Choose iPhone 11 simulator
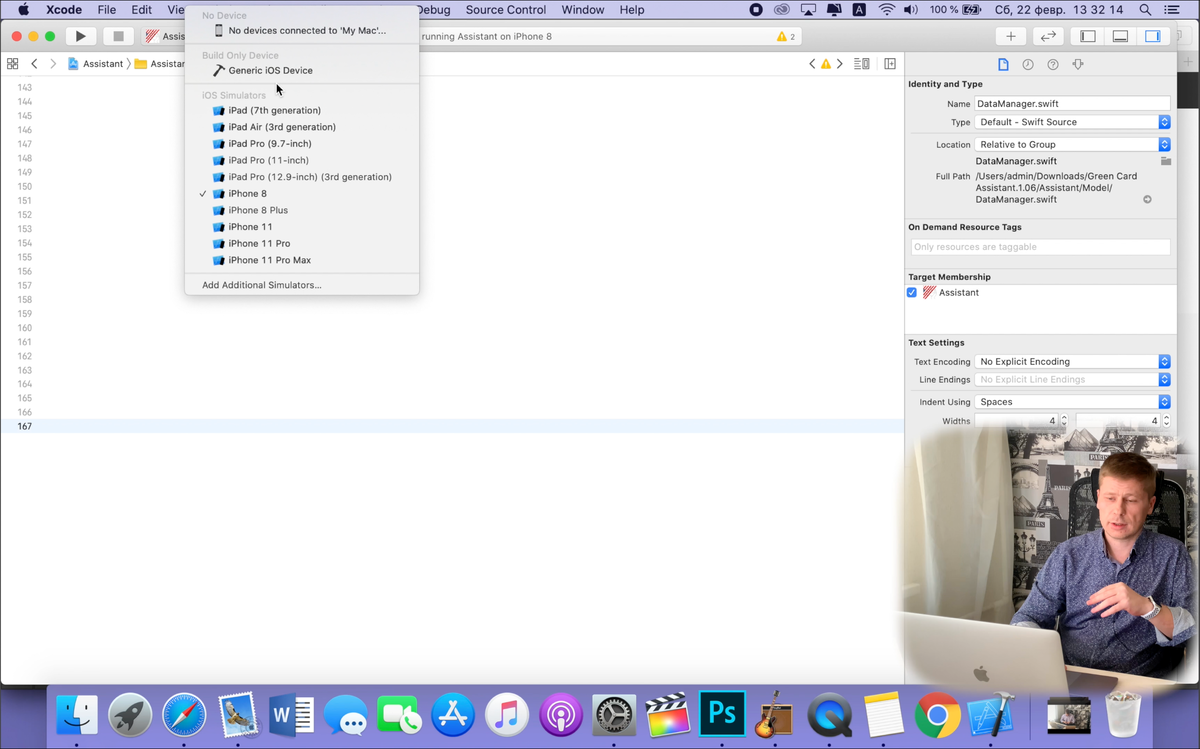 [x=302, y=227]
